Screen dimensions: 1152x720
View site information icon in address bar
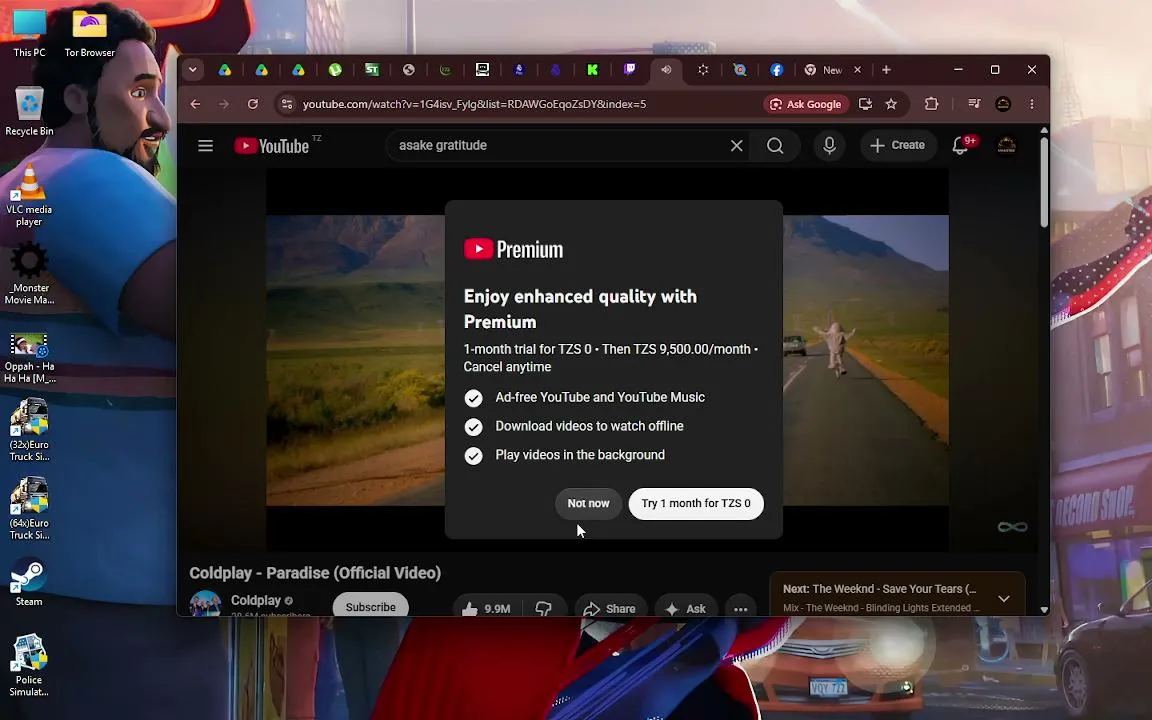pos(287,104)
